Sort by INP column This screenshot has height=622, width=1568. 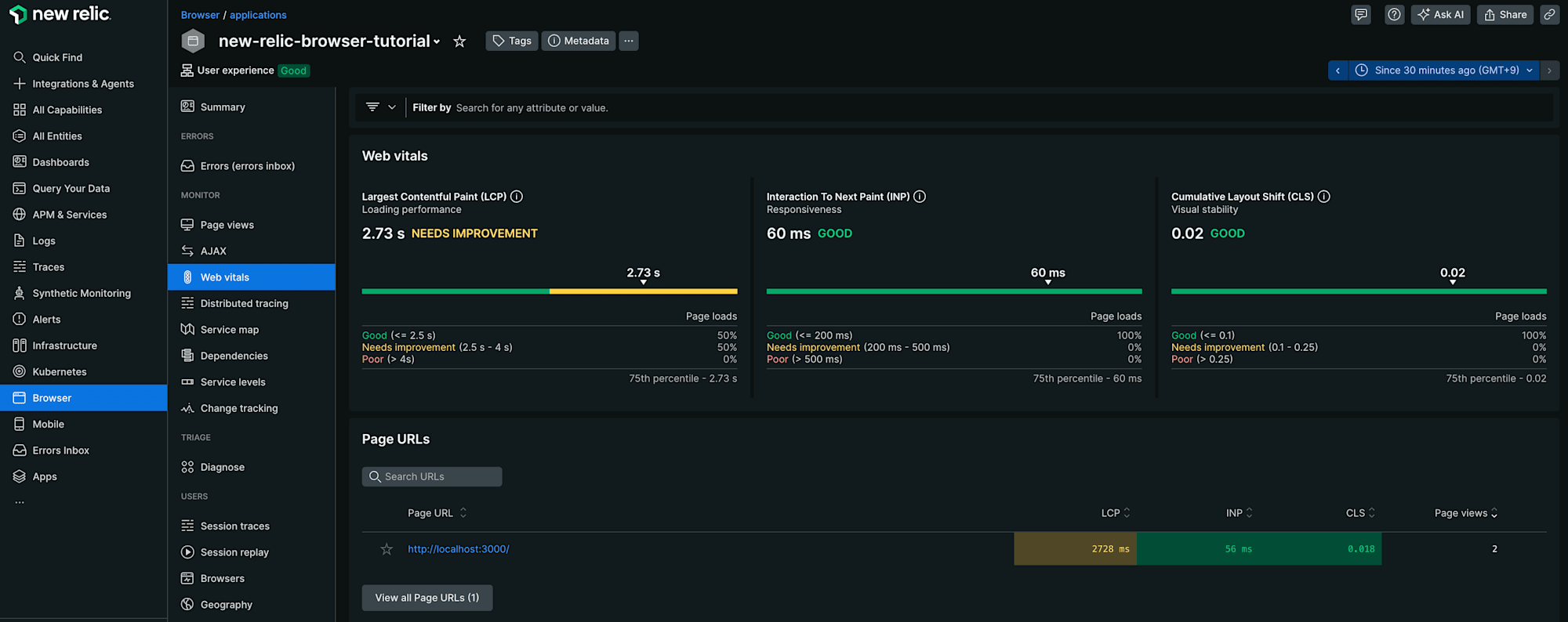point(1240,513)
